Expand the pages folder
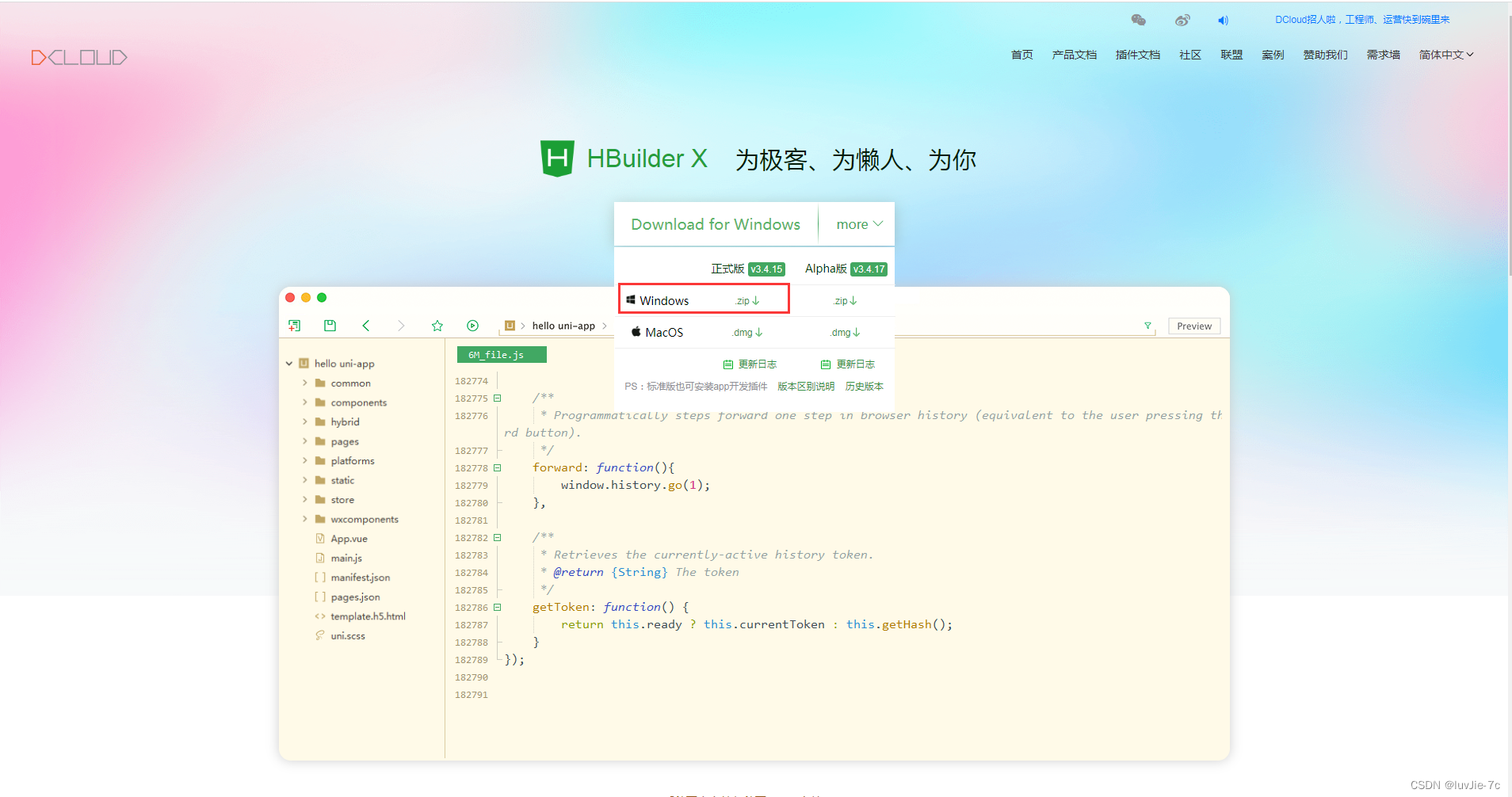 click(x=305, y=441)
